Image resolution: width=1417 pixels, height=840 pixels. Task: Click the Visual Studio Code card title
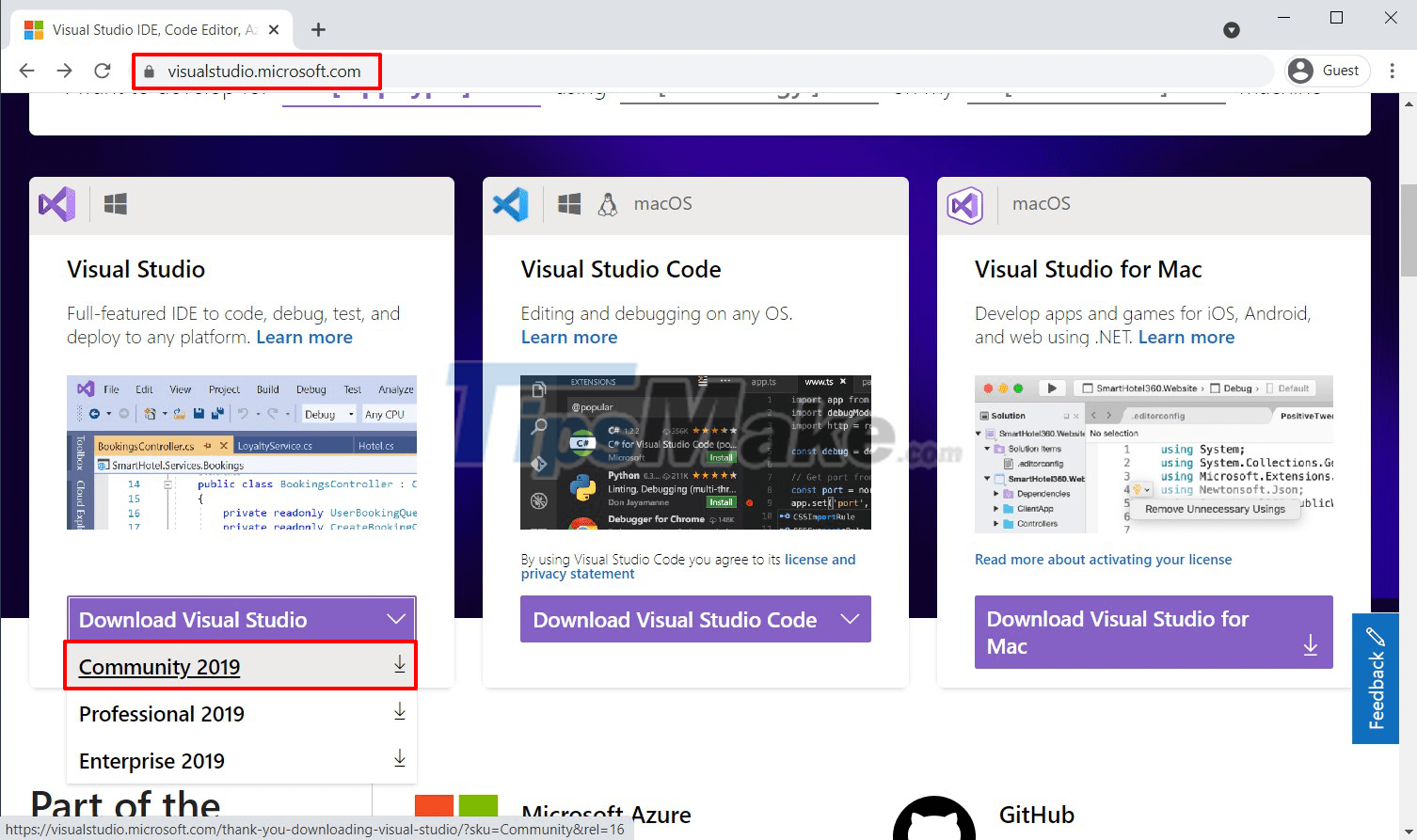621,270
